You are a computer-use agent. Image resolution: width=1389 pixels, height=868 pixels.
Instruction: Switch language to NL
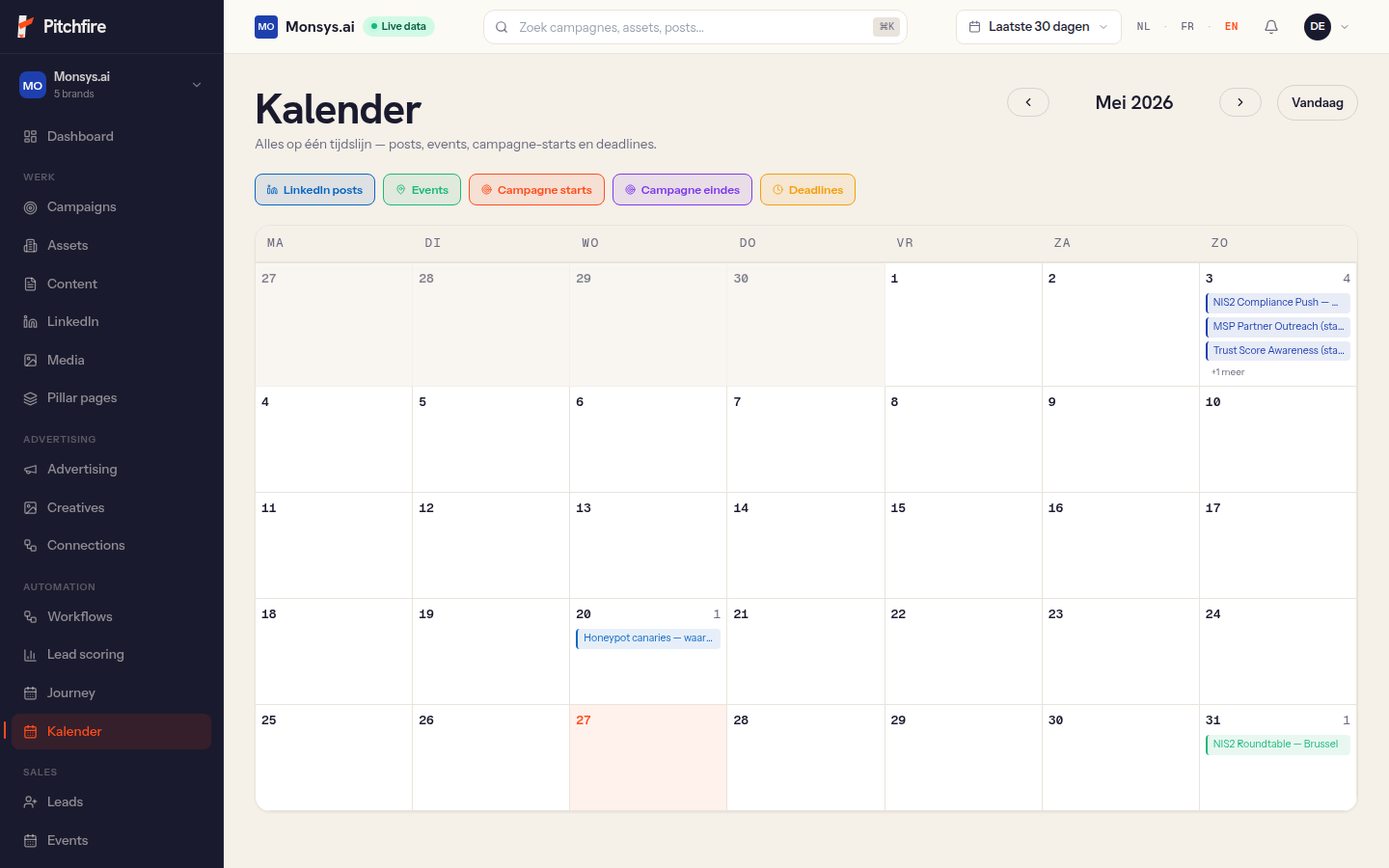1143,27
